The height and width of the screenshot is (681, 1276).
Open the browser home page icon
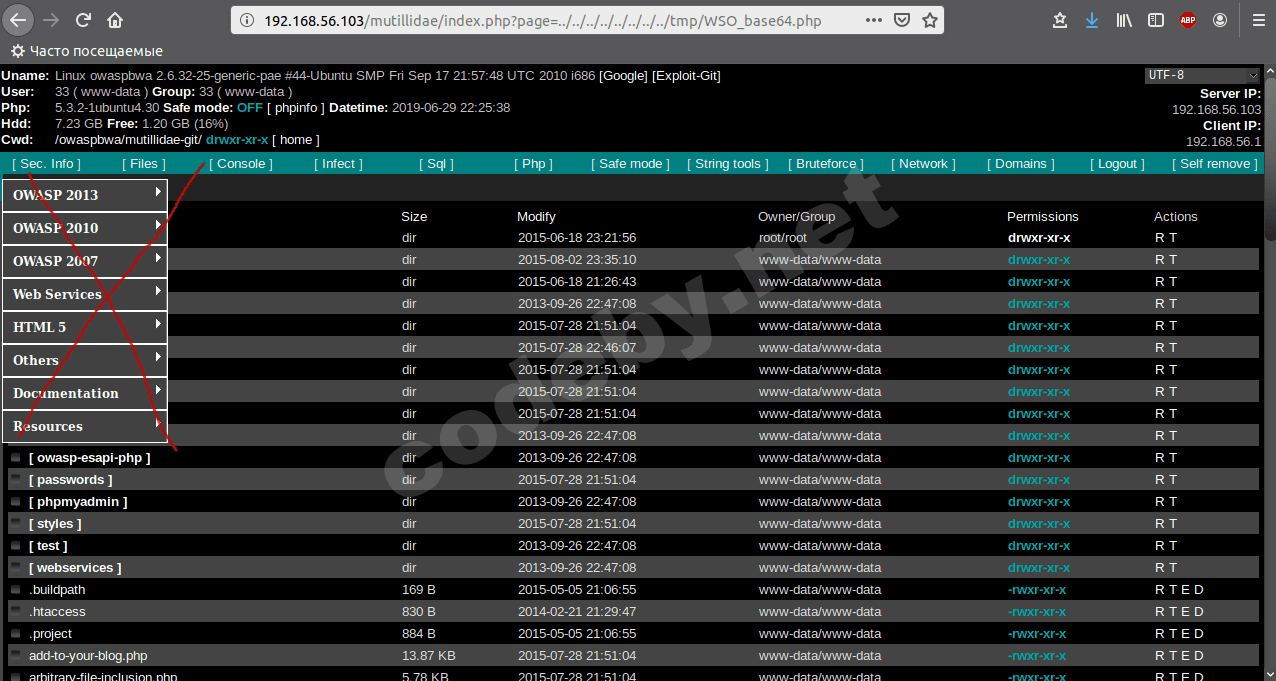coord(116,20)
